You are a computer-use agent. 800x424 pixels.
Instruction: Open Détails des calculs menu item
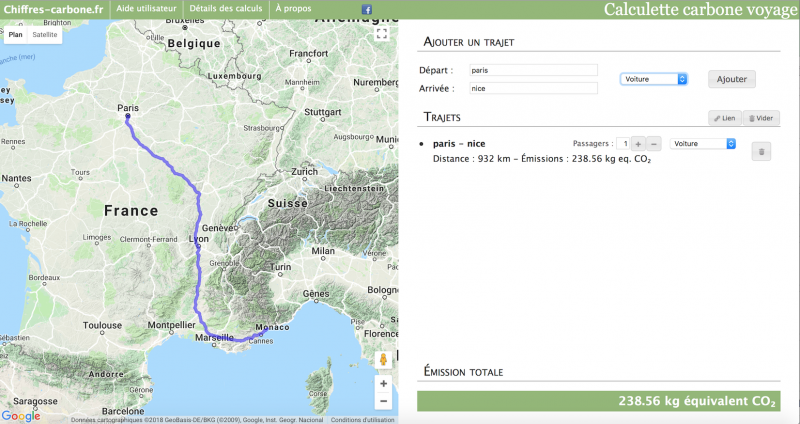click(x=226, y=9)
